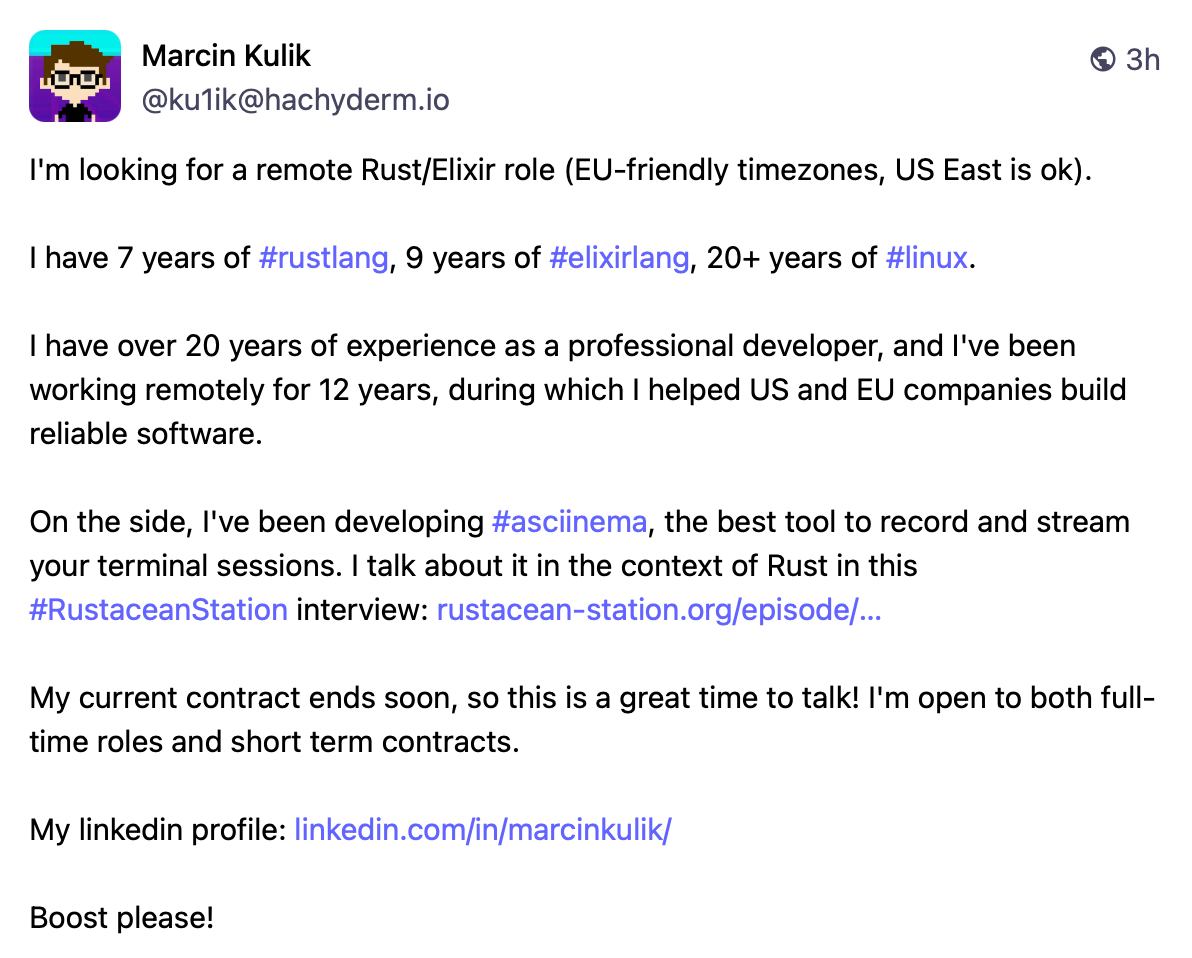
Task: Open the Marcin Kulik display name
Action: (x=226, y=56)
